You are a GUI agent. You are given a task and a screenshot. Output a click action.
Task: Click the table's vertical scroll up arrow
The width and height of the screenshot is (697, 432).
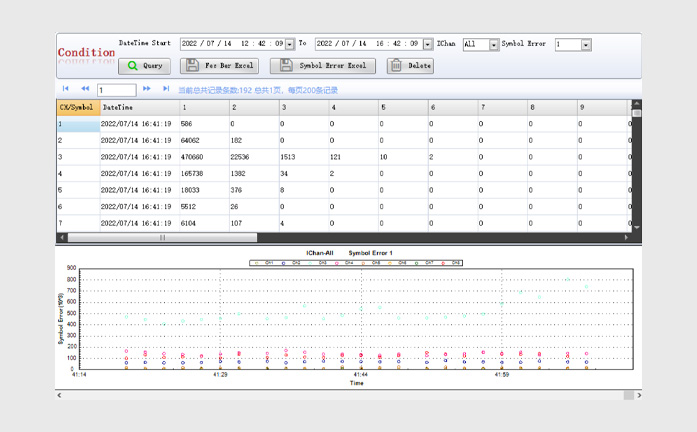(x=637, y=104)
